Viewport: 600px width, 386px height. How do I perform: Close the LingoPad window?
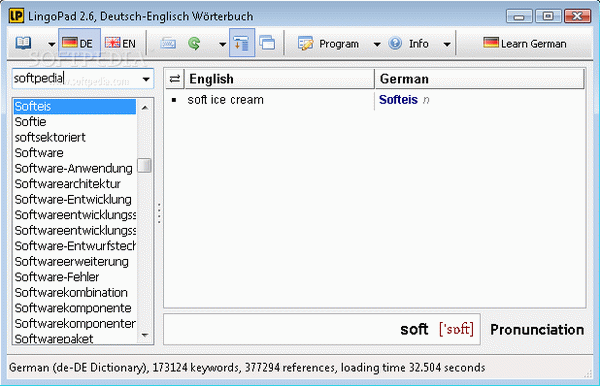577,16
